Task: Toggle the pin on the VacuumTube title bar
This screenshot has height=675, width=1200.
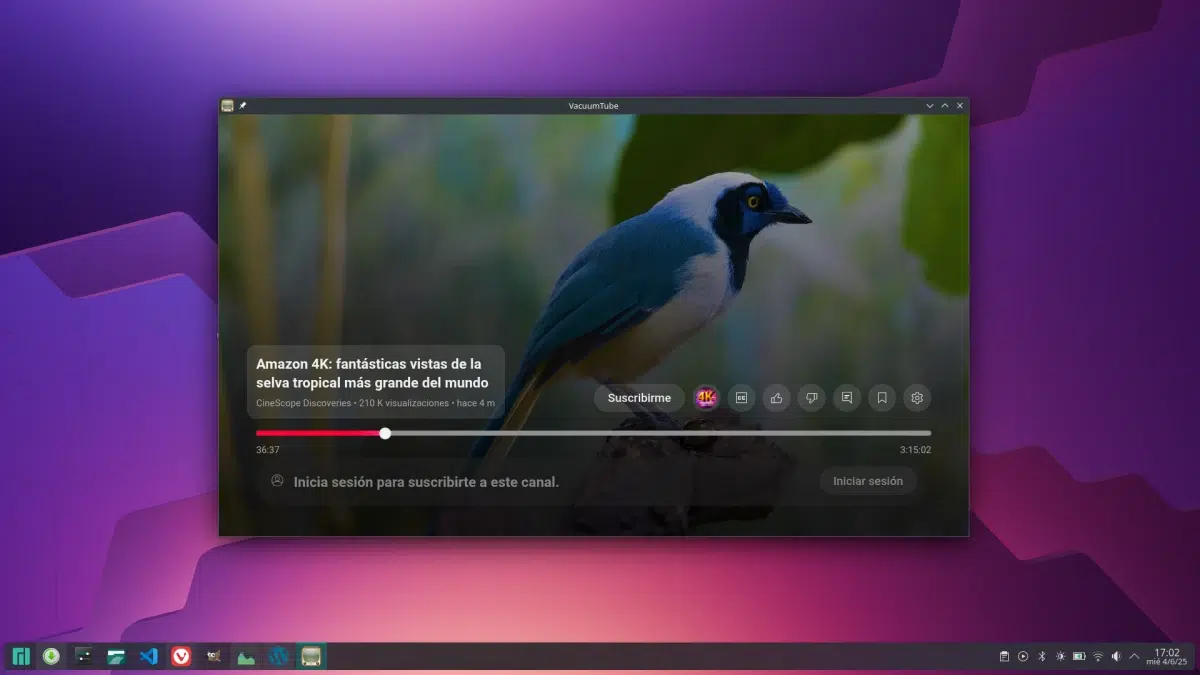Action: coord(242,105)
